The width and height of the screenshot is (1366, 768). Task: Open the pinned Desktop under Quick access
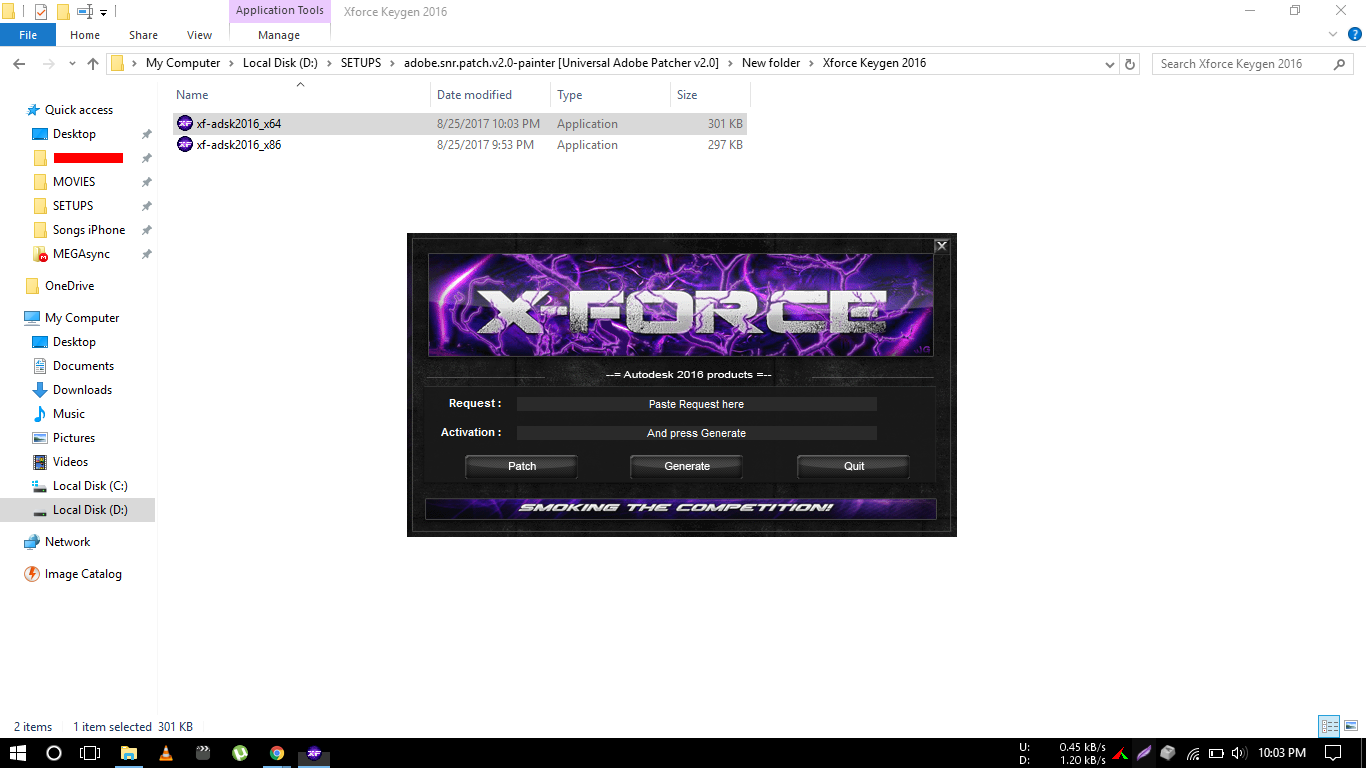[x=74, y=134]
